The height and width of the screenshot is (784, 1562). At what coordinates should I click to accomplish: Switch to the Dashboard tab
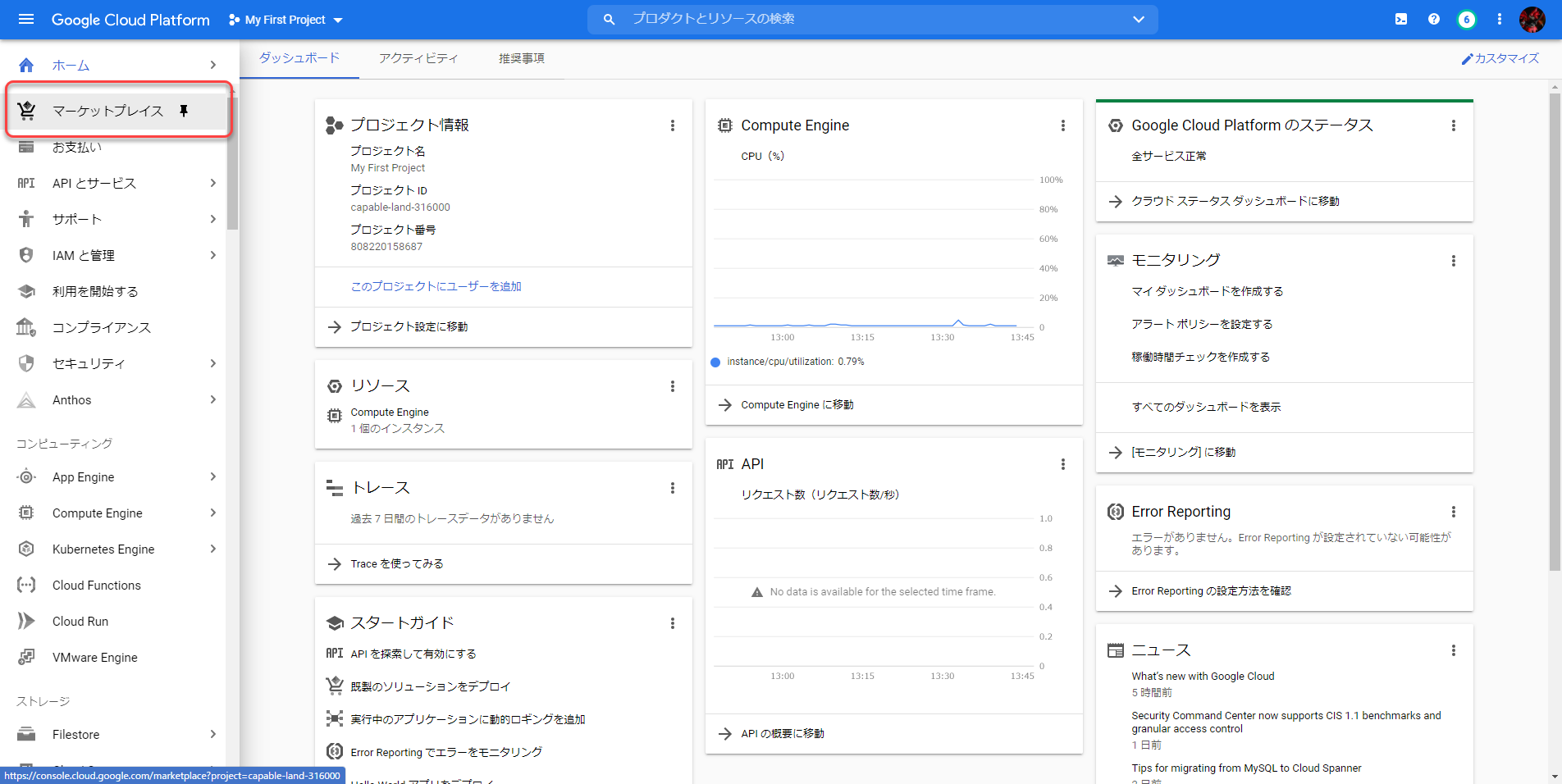(299, 58)
